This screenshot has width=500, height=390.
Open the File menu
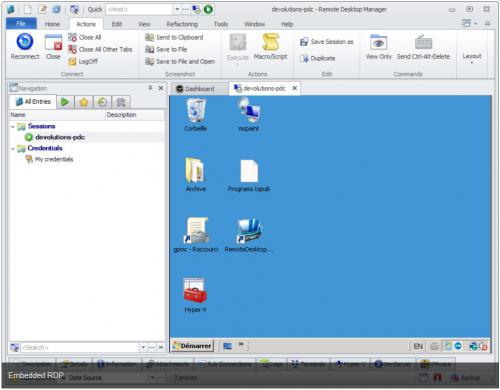pos(21,24)
